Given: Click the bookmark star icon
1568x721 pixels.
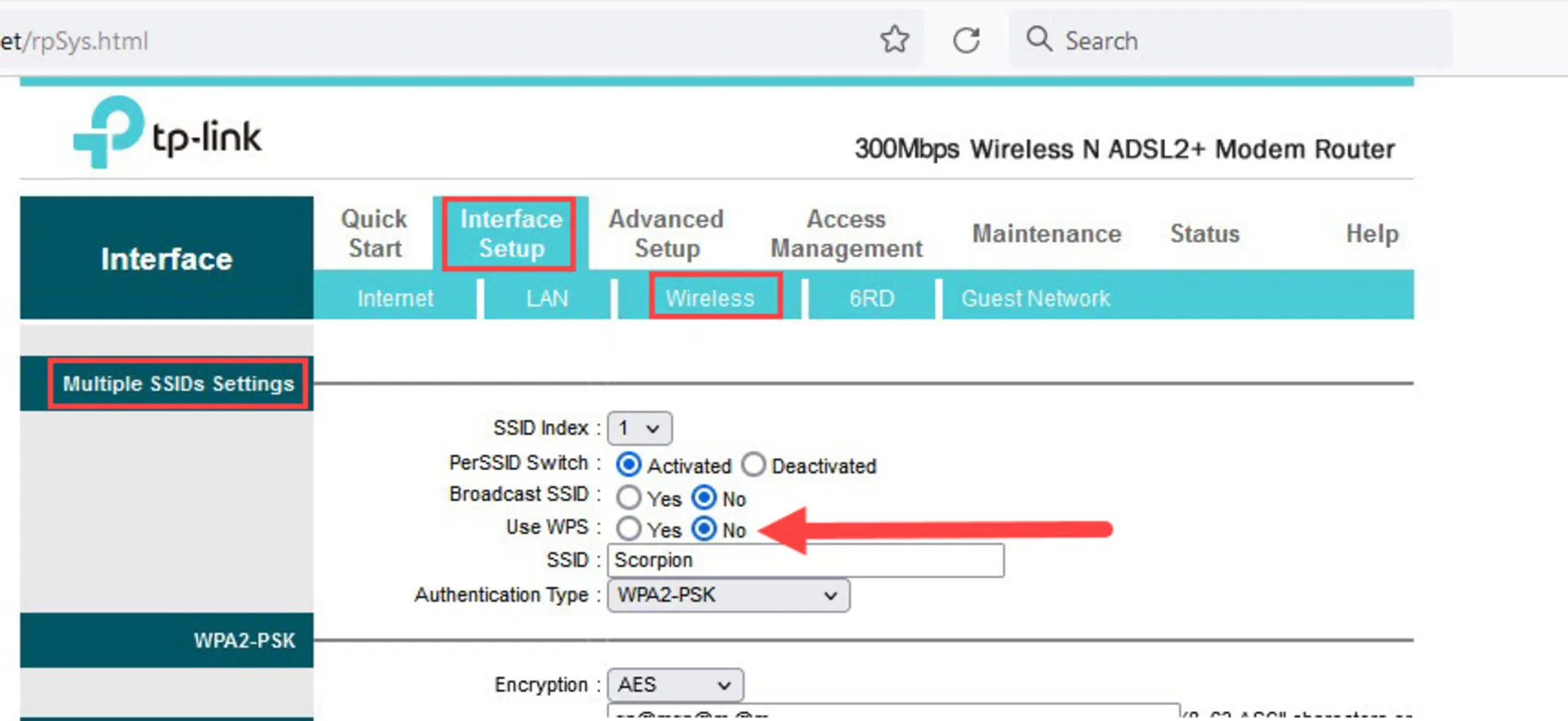Looking at the screenshot, I should point(894,39).
